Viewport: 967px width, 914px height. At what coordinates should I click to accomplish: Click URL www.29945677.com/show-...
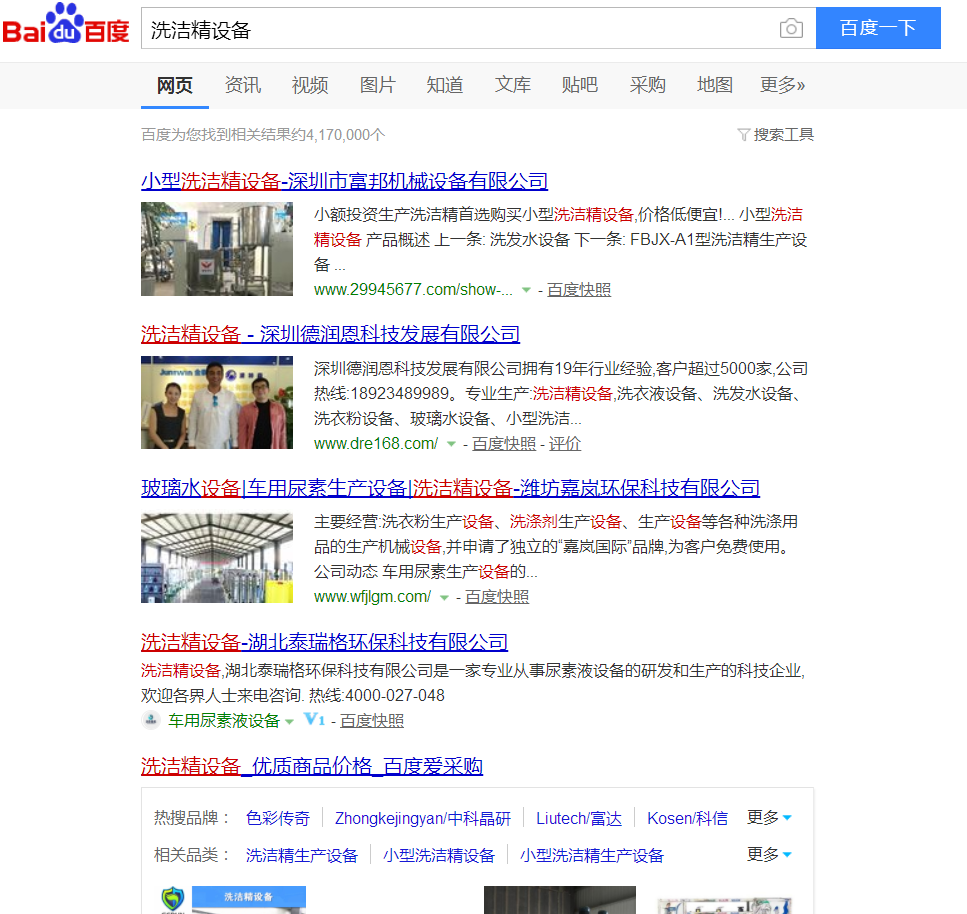[x=413, y=290]
